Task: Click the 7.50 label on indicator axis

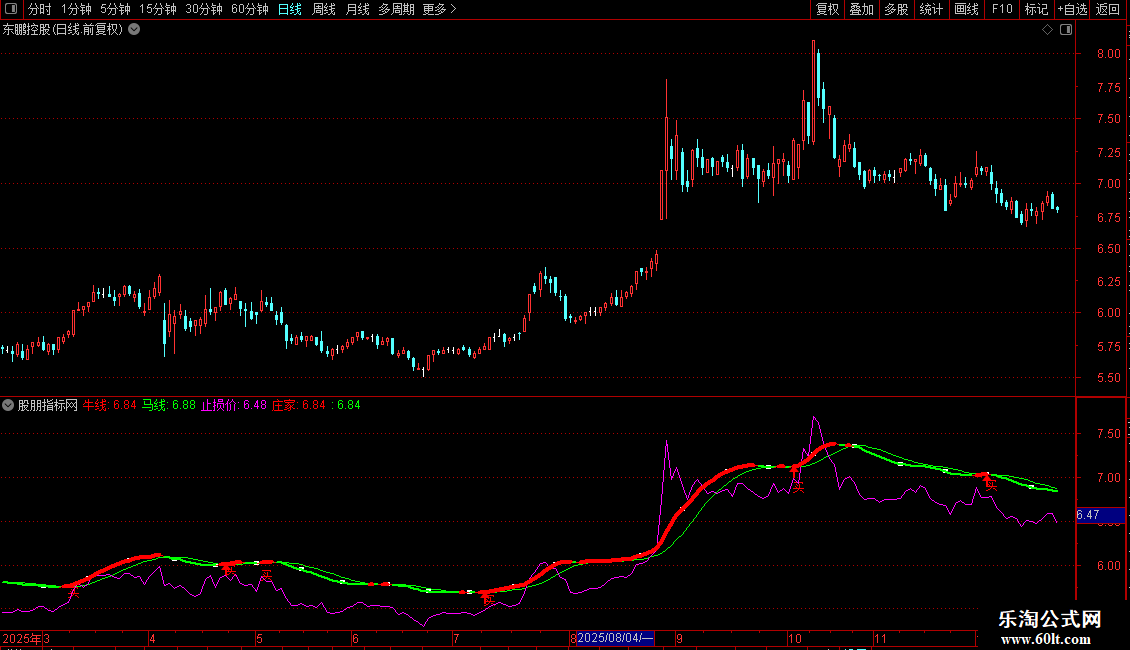Action: click(x=1108, y=434)
